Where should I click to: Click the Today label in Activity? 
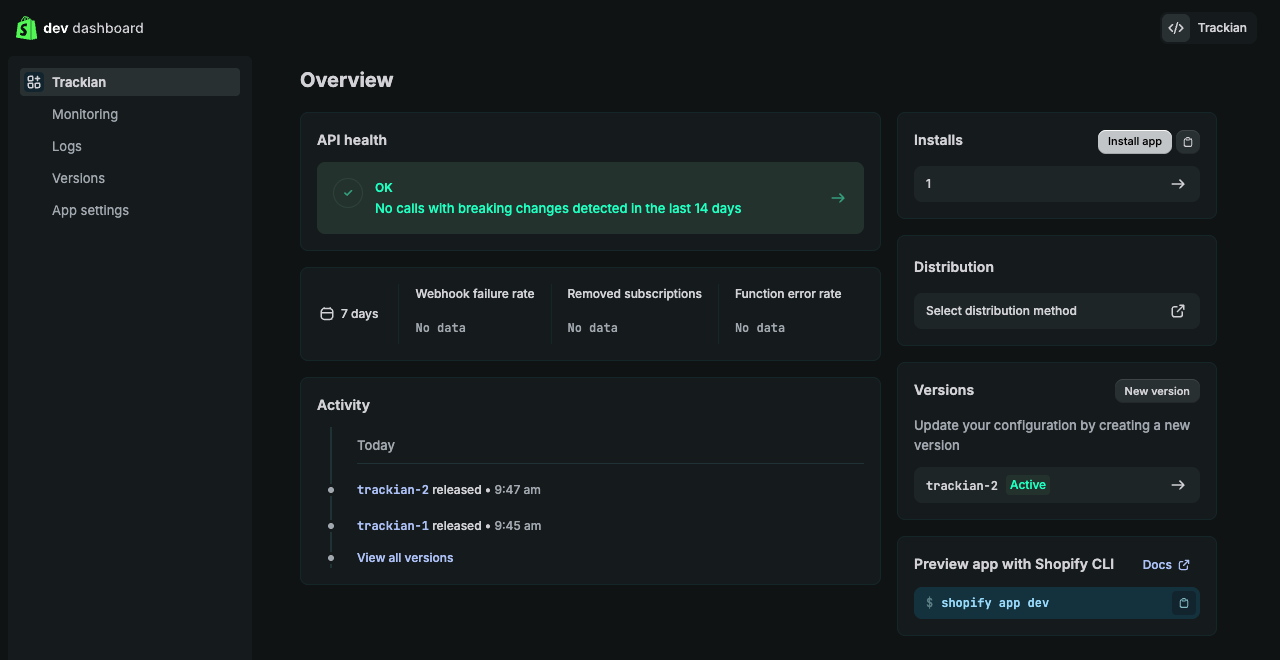click(376, 445)
